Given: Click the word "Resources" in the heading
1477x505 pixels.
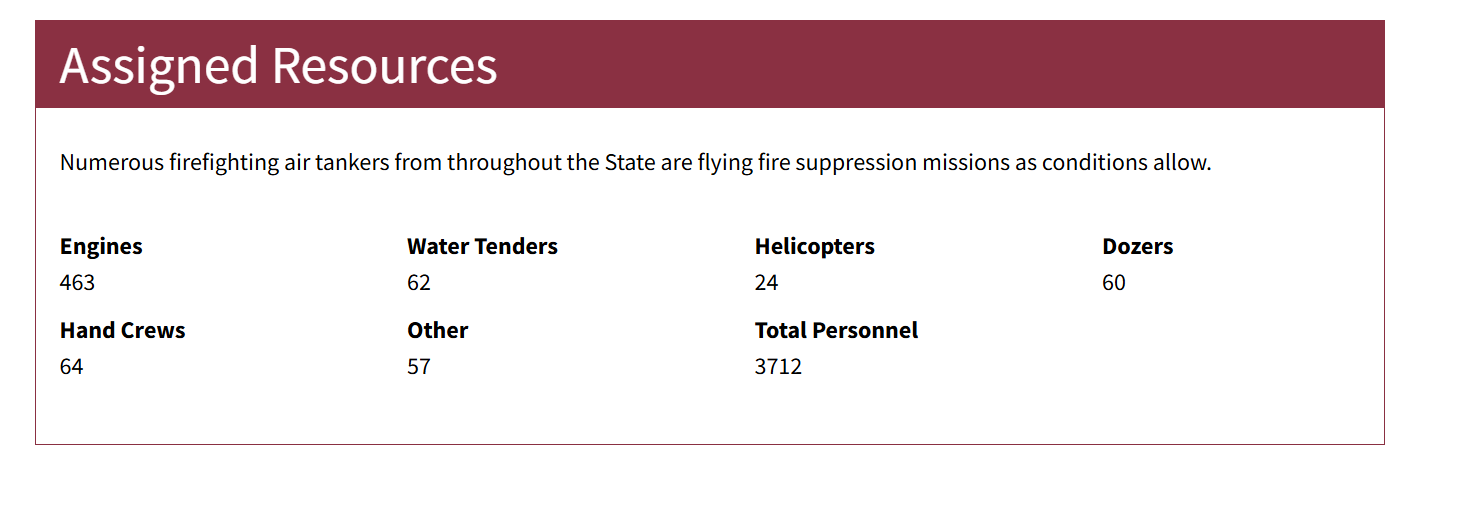Looking at the screenshot, I should 384,66.
